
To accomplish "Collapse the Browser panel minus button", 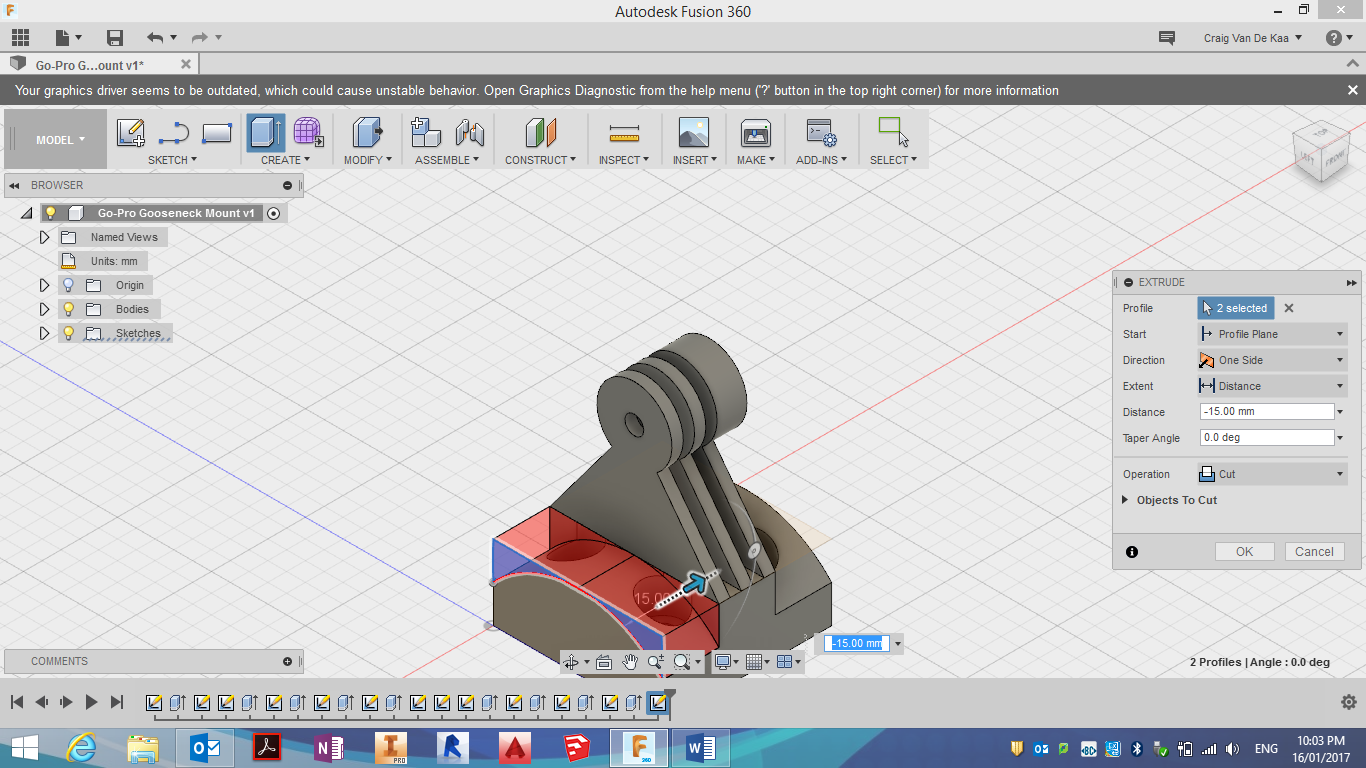I will (287, 185).
